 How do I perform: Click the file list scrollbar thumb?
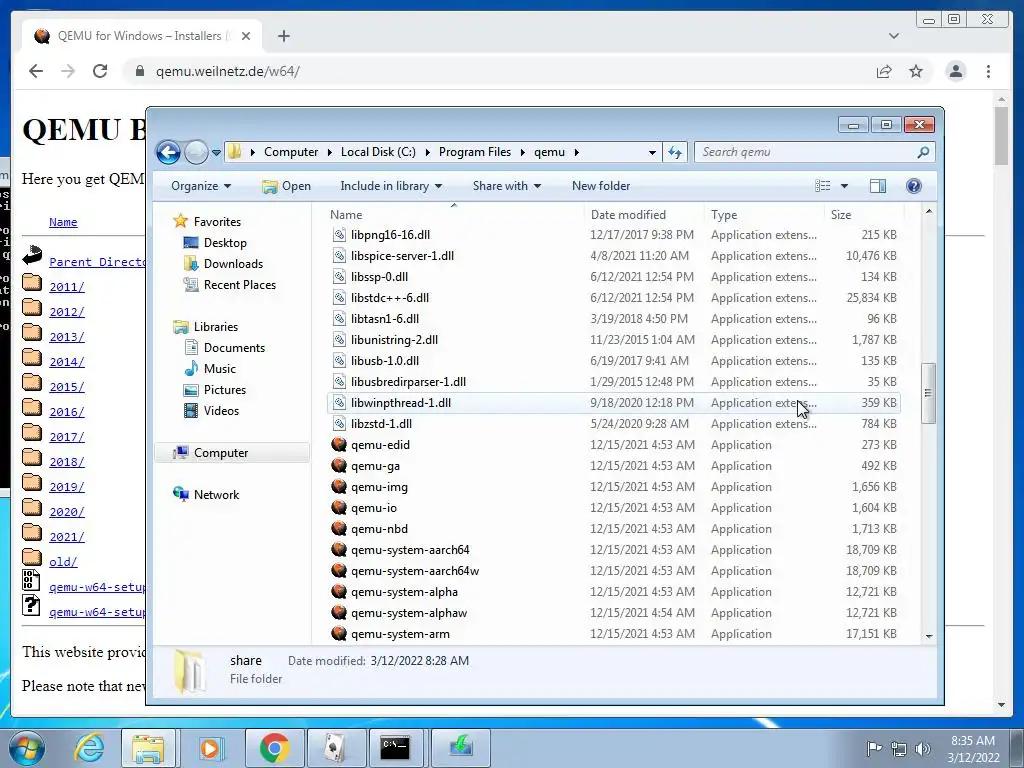click(x=928, y=393)
